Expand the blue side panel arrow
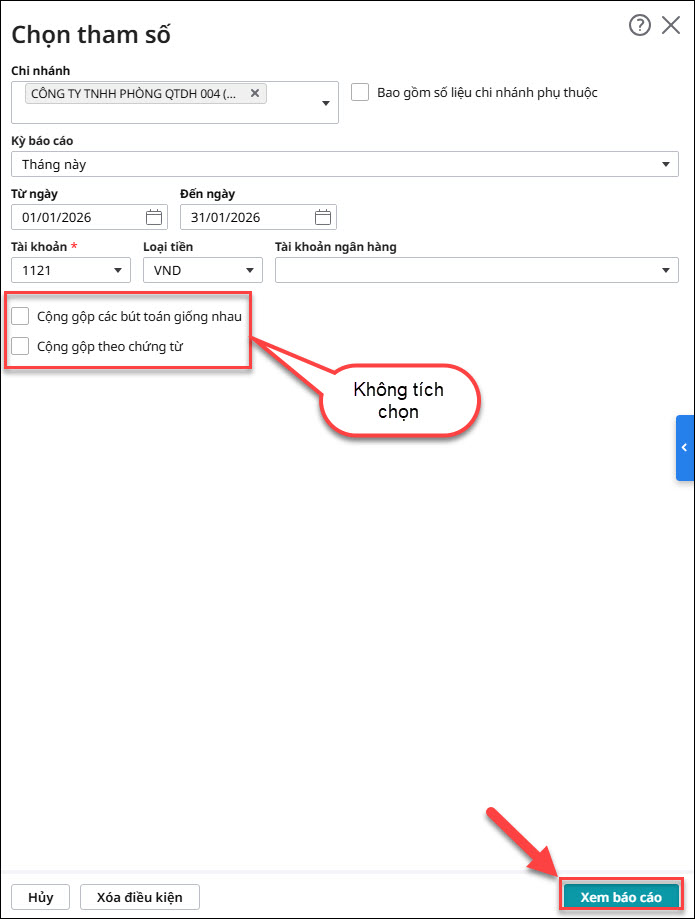The height and width of the screenshot is (919, 695). coord(684,447)
